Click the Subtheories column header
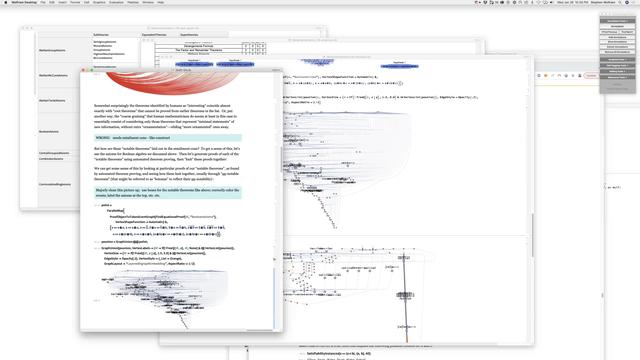Viewport: 640px width, 360px height. 101,35
